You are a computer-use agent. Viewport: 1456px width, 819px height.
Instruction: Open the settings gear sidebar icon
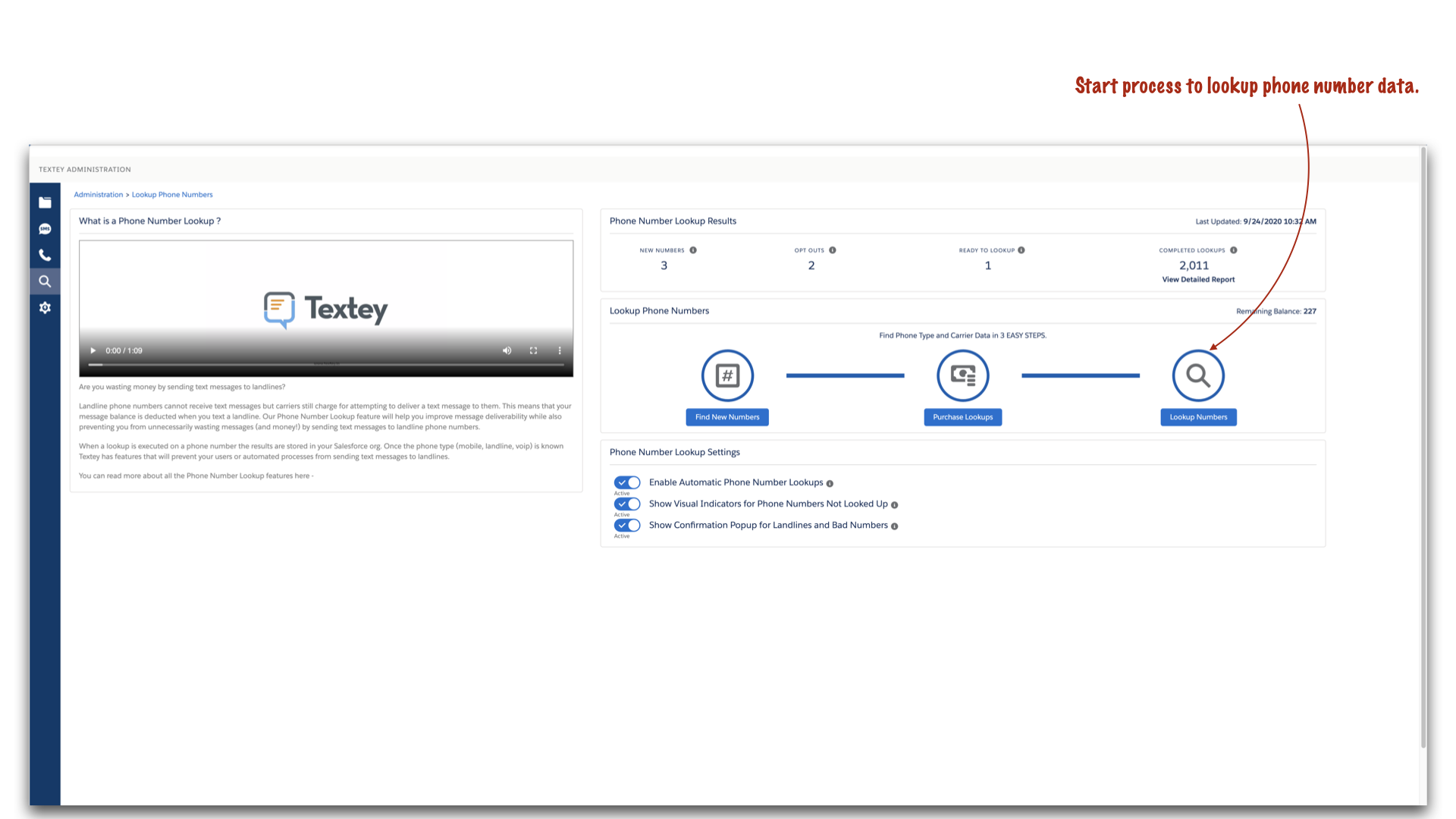[45, 308]
